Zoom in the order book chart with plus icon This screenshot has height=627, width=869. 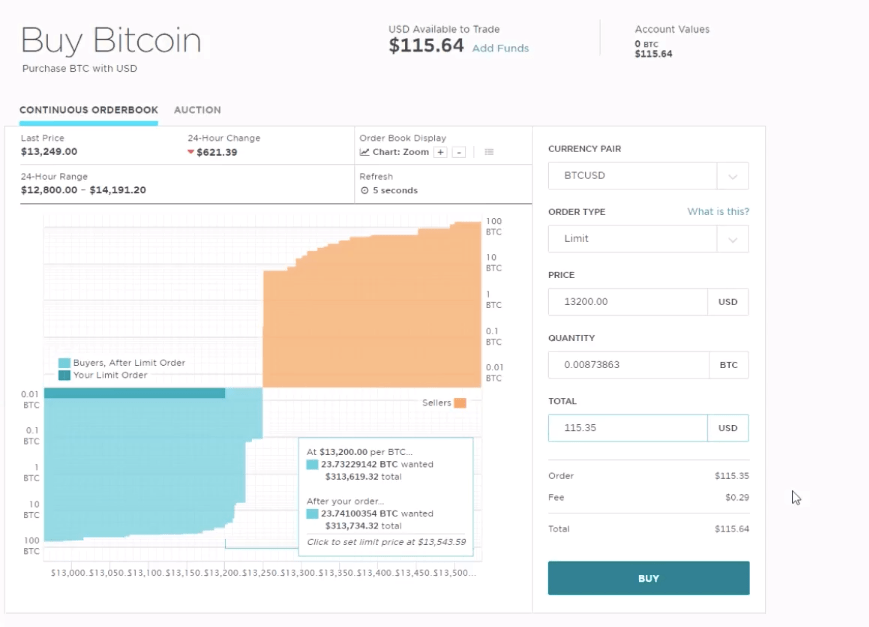pos(441,152)
